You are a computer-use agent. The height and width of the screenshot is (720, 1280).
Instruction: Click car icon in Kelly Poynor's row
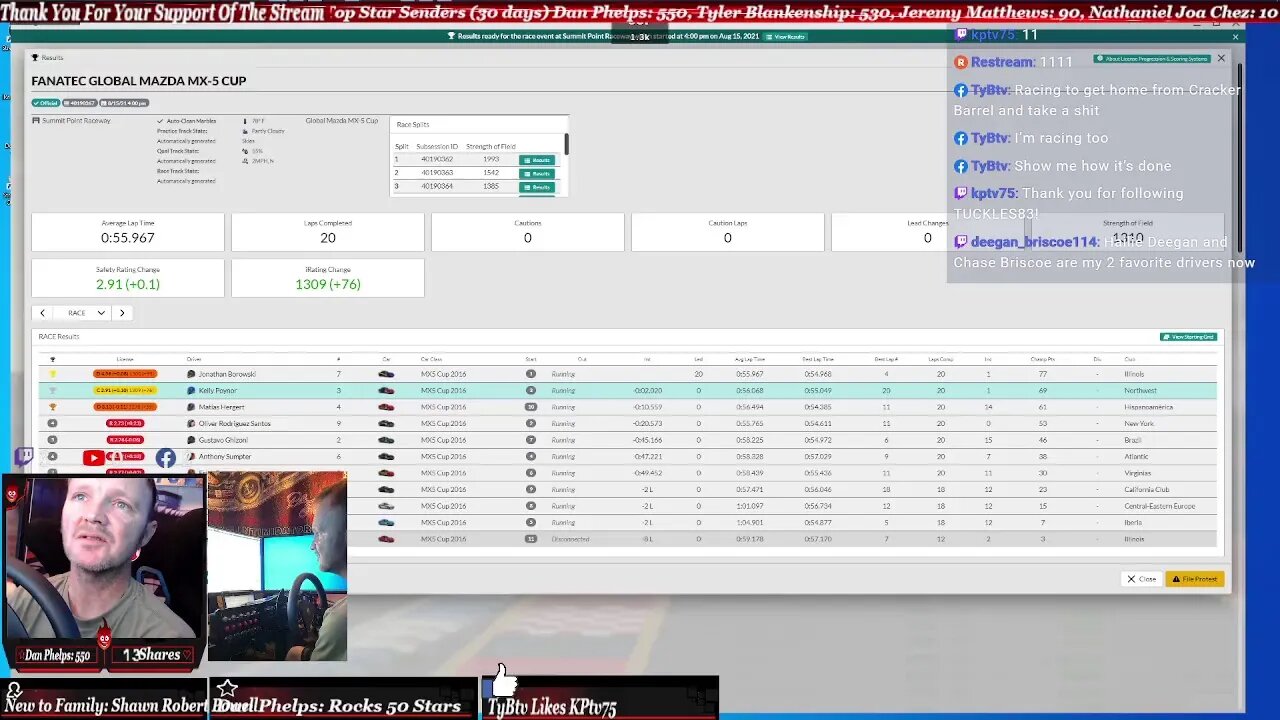(x=386, y=391)
